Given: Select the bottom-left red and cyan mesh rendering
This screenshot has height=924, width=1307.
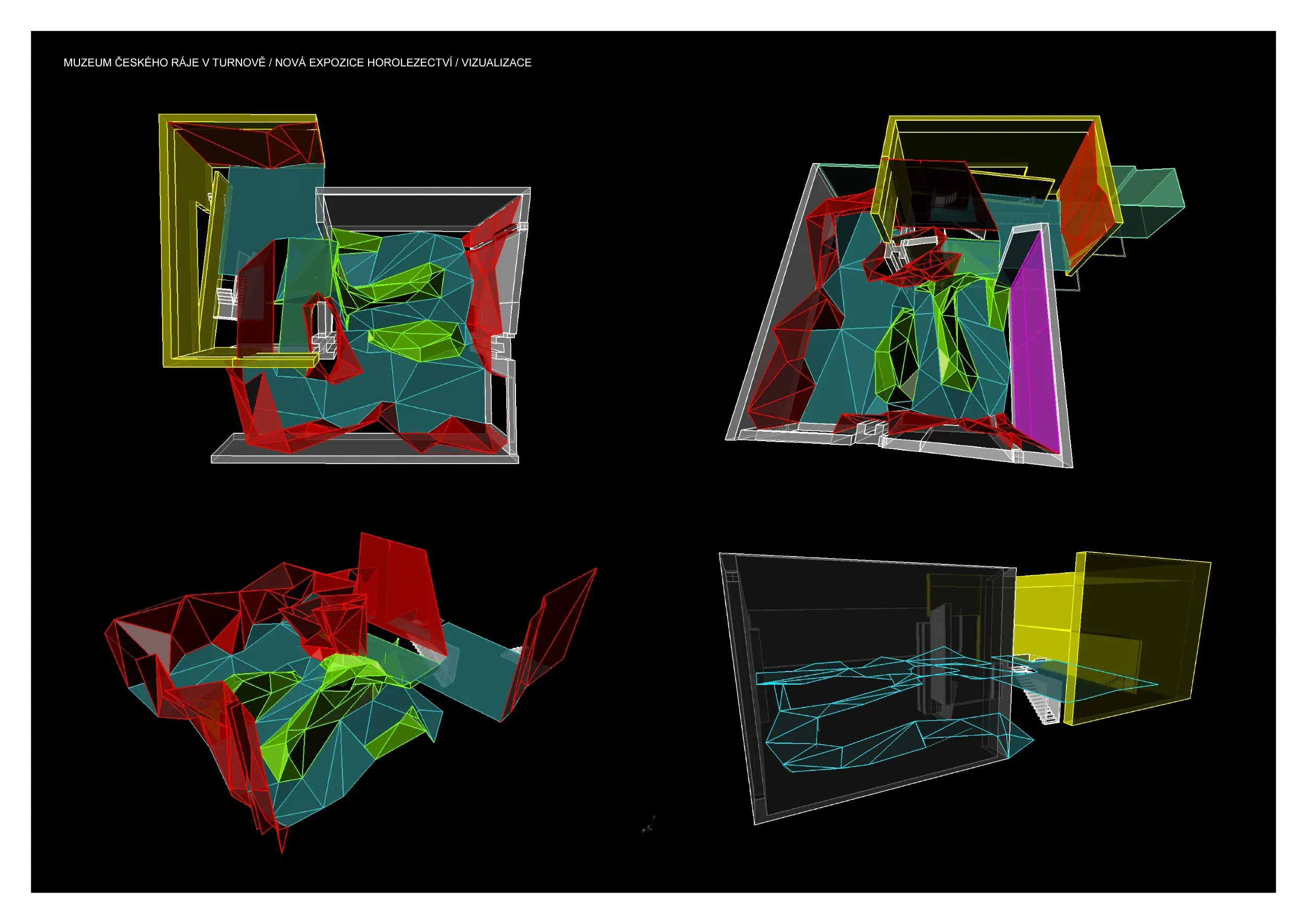Looking at the screenshot, I should pos(351,693).
